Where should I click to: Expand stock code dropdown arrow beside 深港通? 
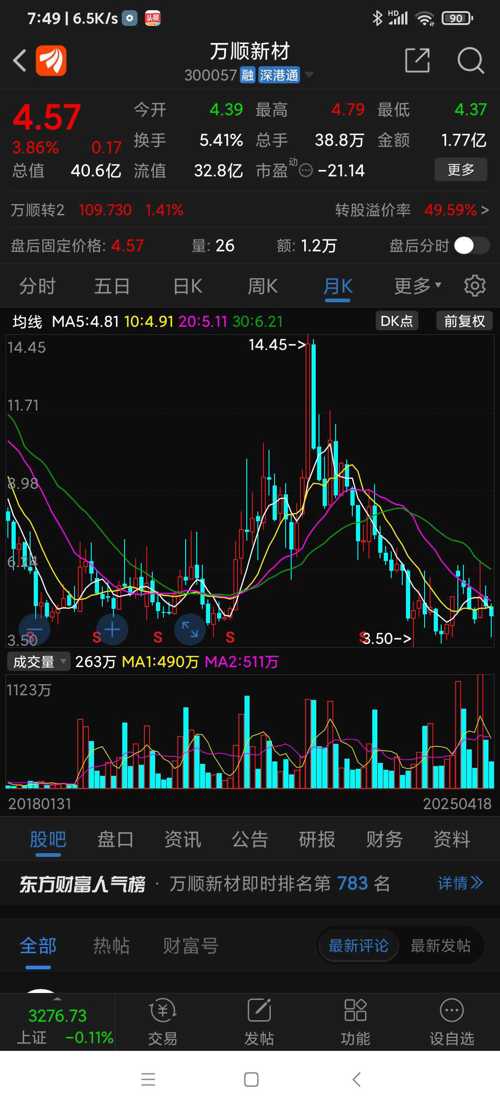(309, 76)
